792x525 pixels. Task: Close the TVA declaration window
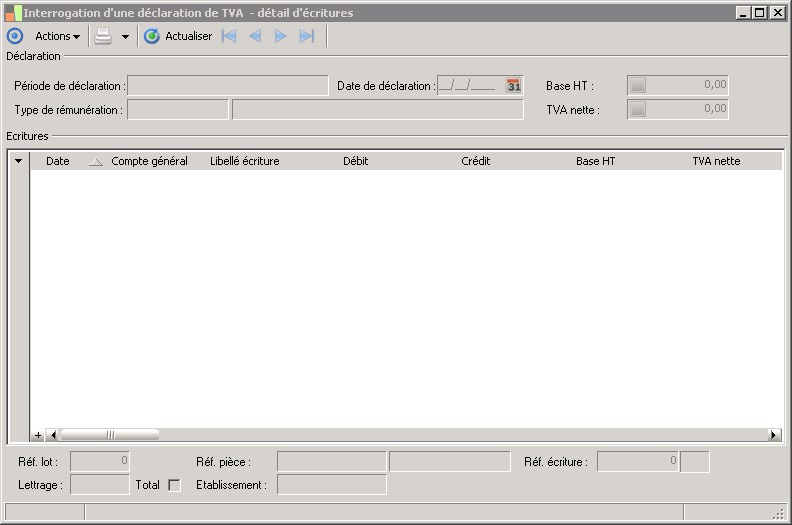[x=776, y=13]
